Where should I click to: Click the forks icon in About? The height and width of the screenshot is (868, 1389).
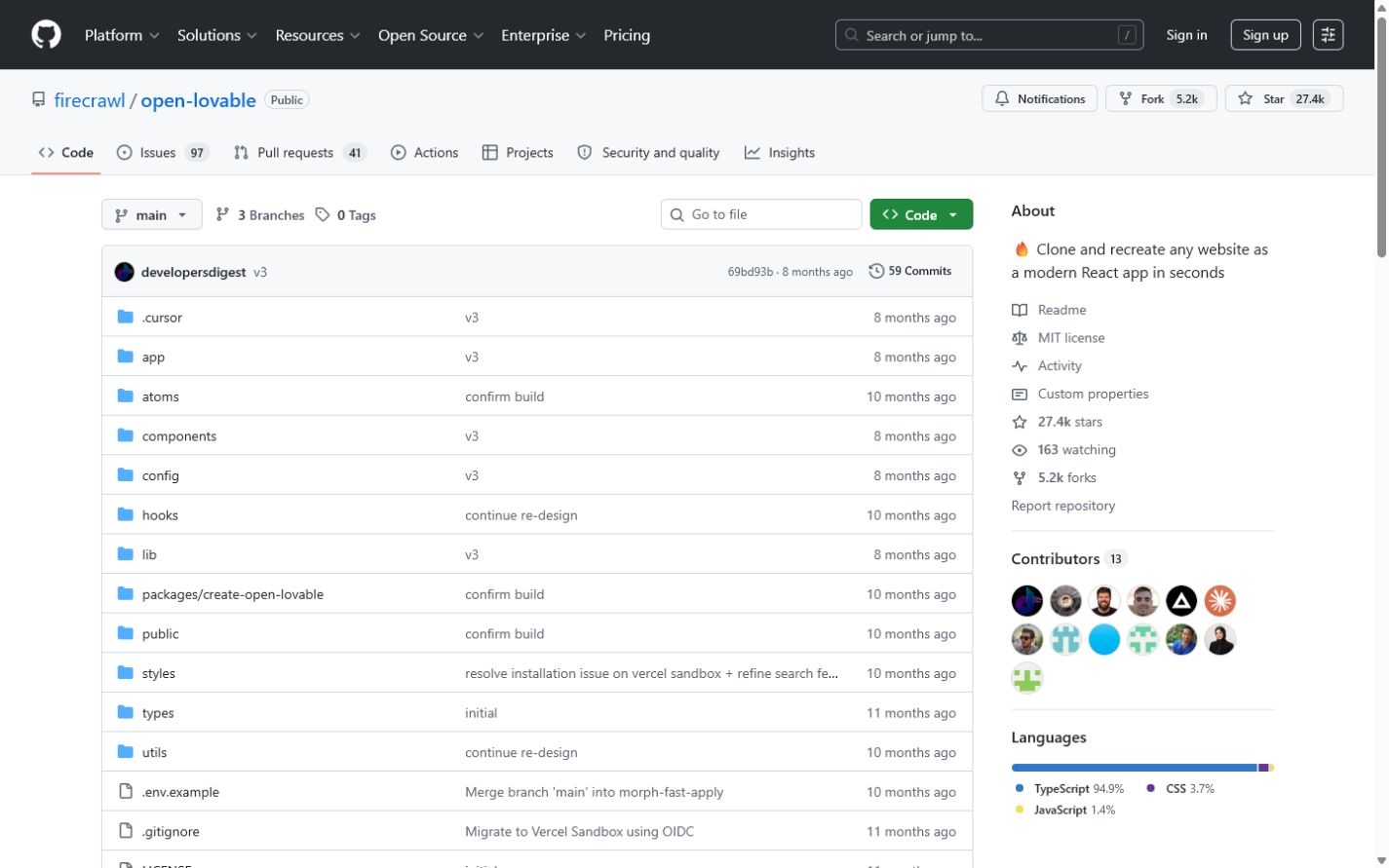pyautogui.click(x=1020, y=478)
